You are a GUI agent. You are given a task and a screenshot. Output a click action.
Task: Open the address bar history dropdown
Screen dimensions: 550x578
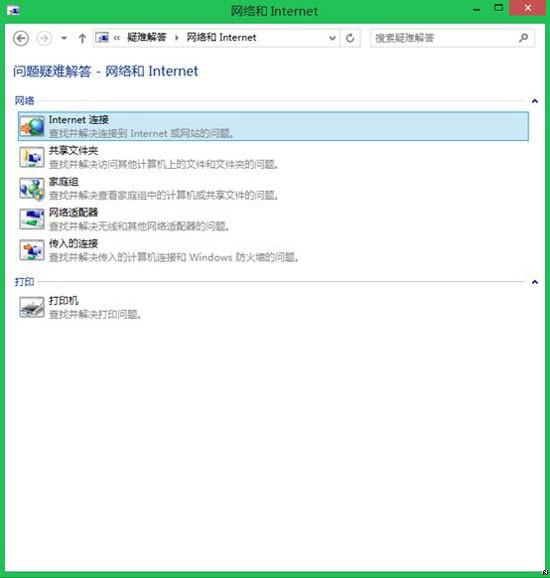[x=332, y=38]
